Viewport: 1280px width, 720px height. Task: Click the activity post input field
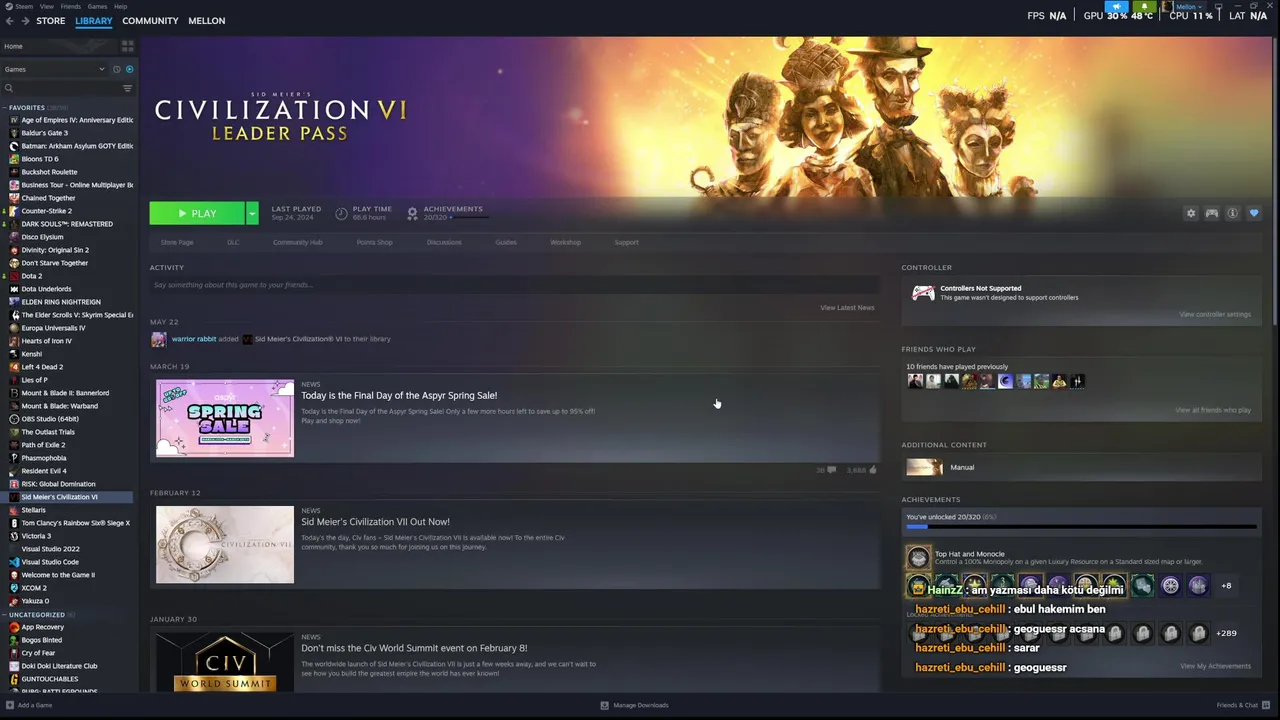[x=514, y=285]
